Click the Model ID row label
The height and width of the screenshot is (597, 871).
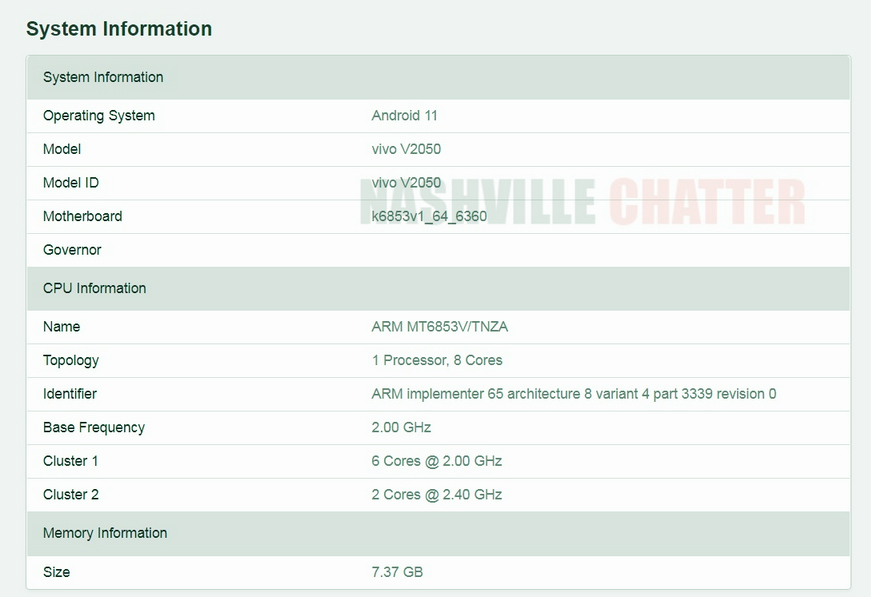point(71,183)
